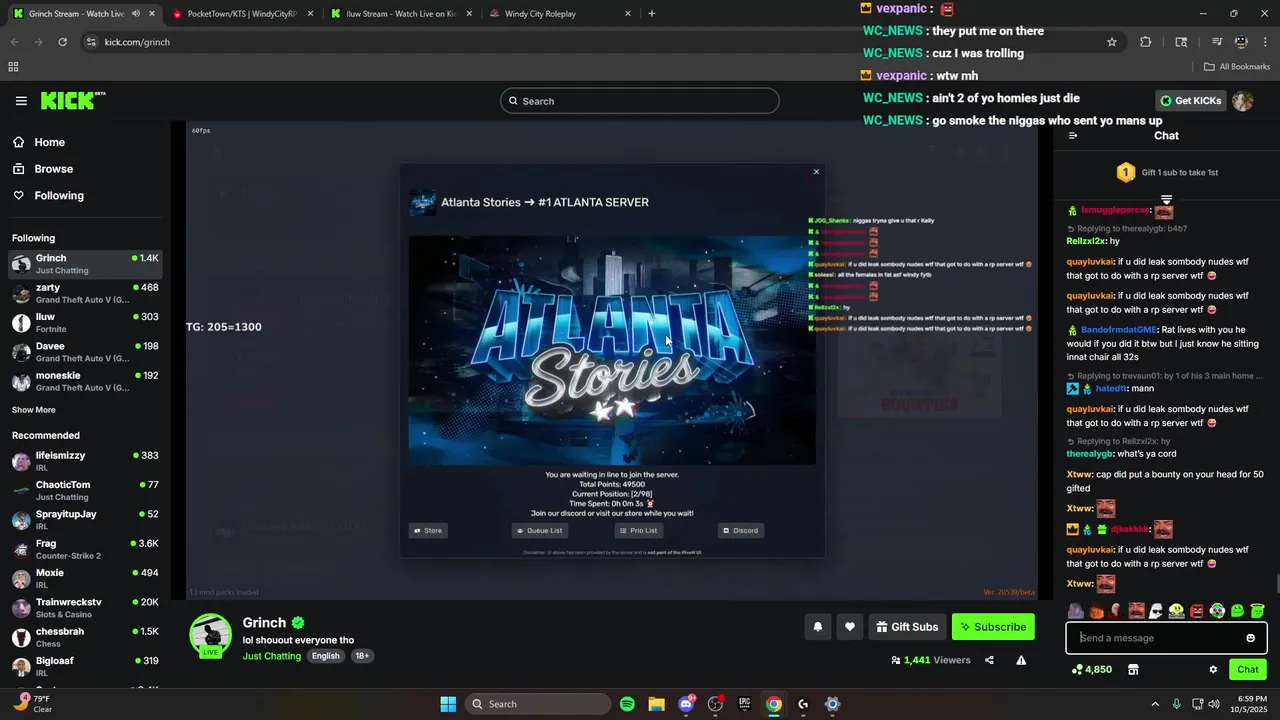Image resolution: width=1280 pixels, height=720 pixels.
Task: Click Atlanta Stories banner image
Action: (x=612, y=350)
